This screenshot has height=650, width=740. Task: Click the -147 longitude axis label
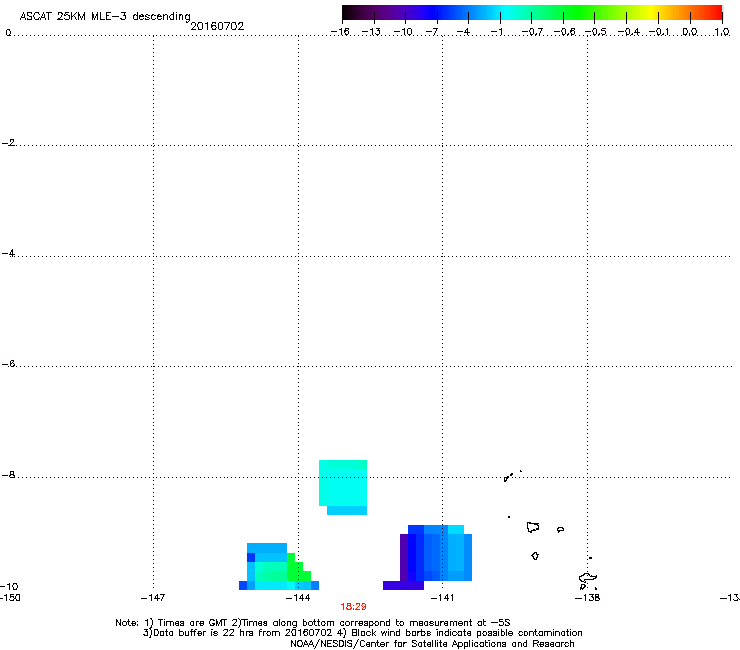153,598
